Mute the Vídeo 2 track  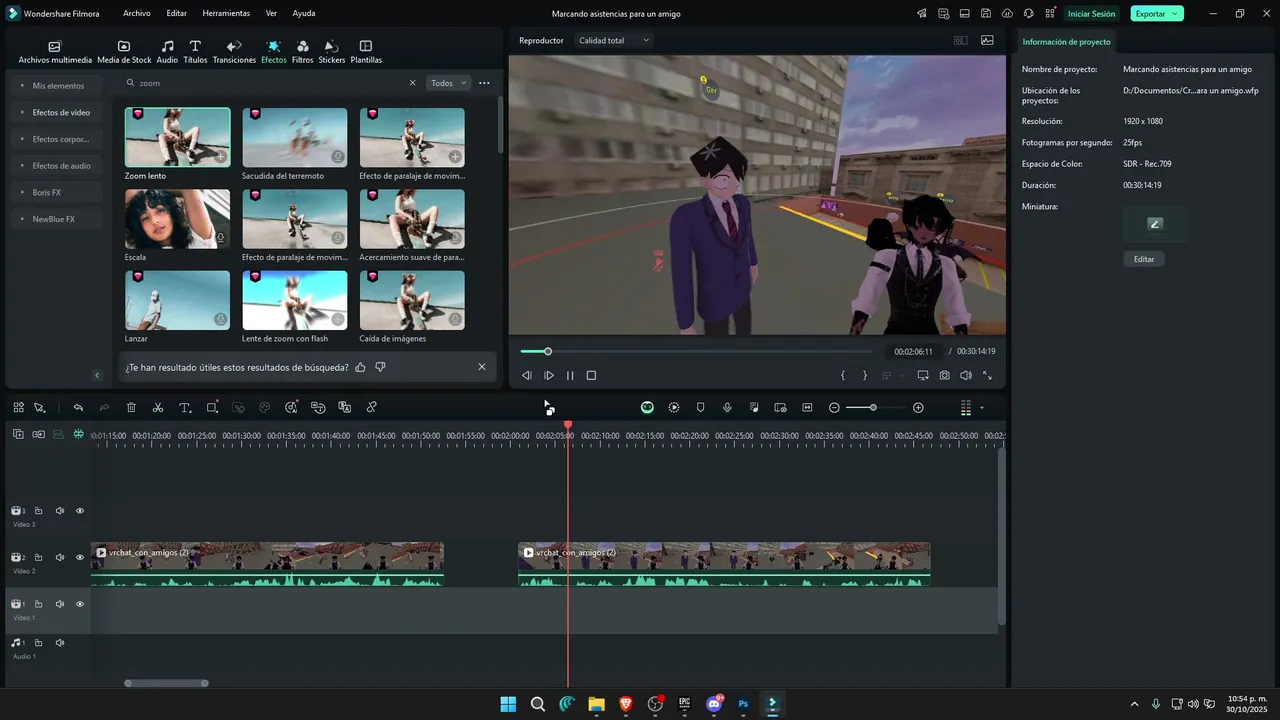click(60, 558)
